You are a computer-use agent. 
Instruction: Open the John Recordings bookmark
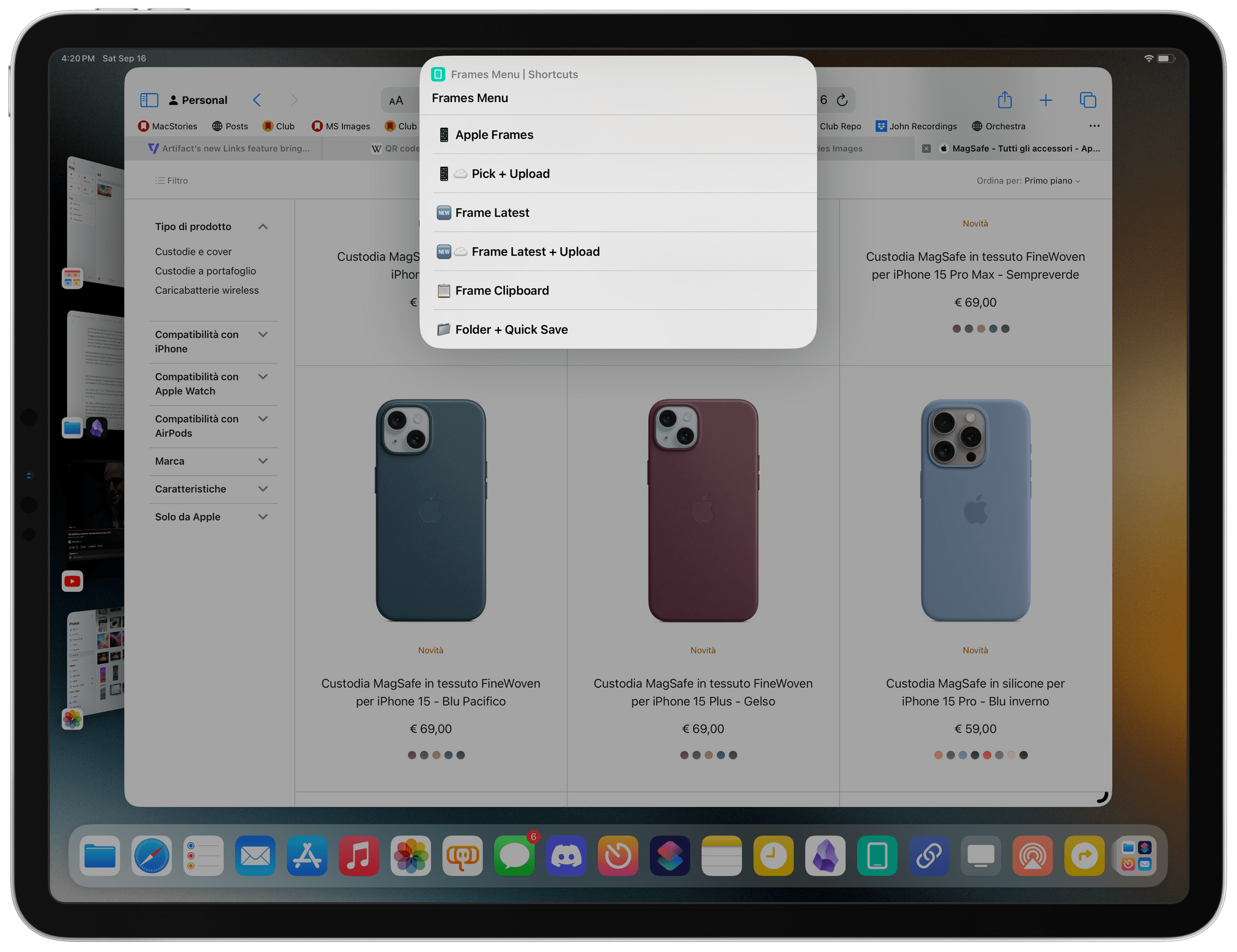(916, 126)
